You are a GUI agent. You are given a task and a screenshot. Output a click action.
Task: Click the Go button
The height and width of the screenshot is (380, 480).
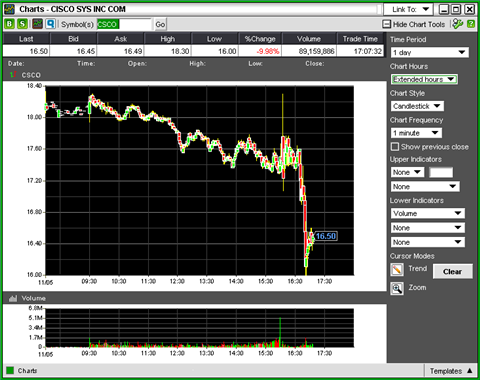coord(160,24)
